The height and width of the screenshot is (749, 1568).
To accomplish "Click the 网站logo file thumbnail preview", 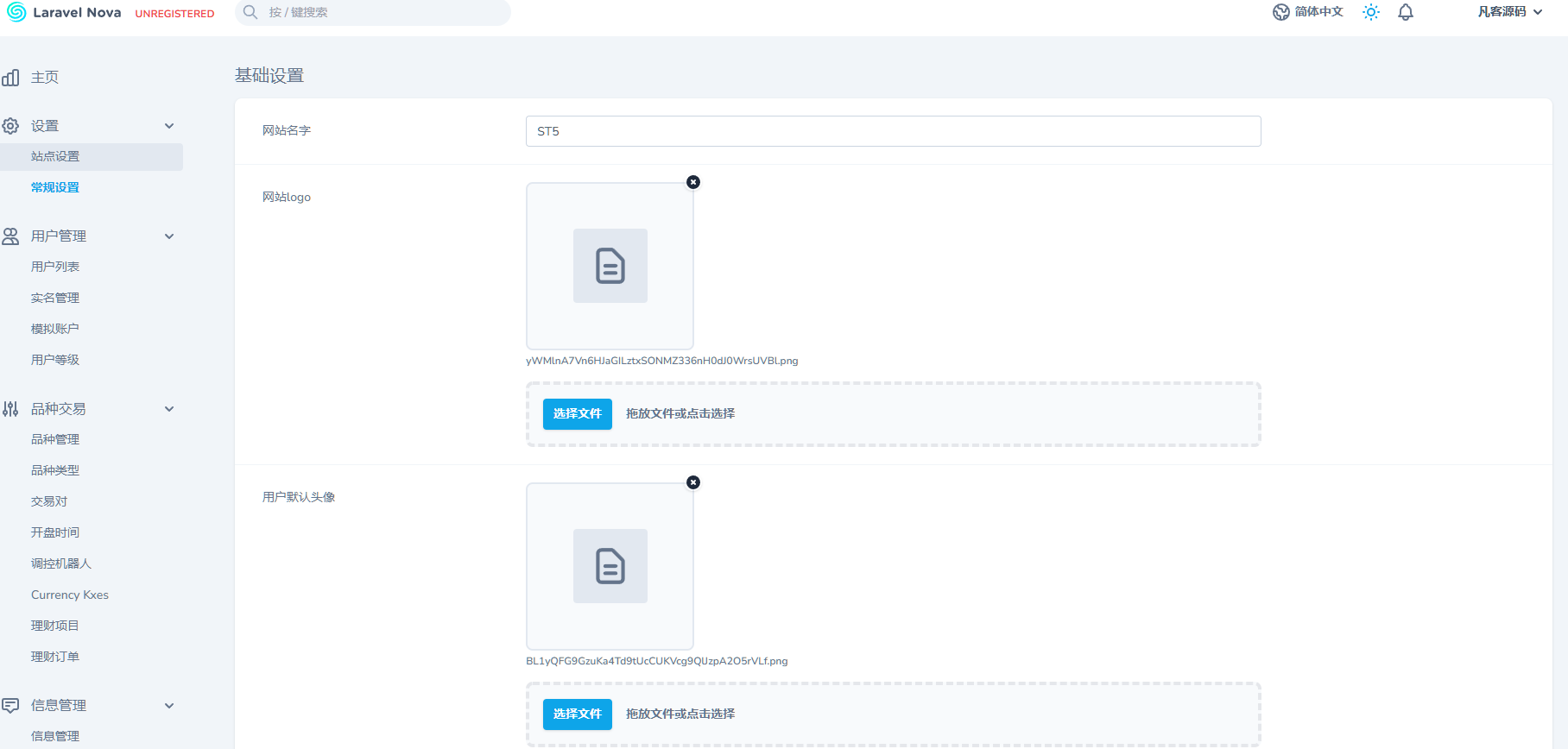I will click(x=610, y=266).
